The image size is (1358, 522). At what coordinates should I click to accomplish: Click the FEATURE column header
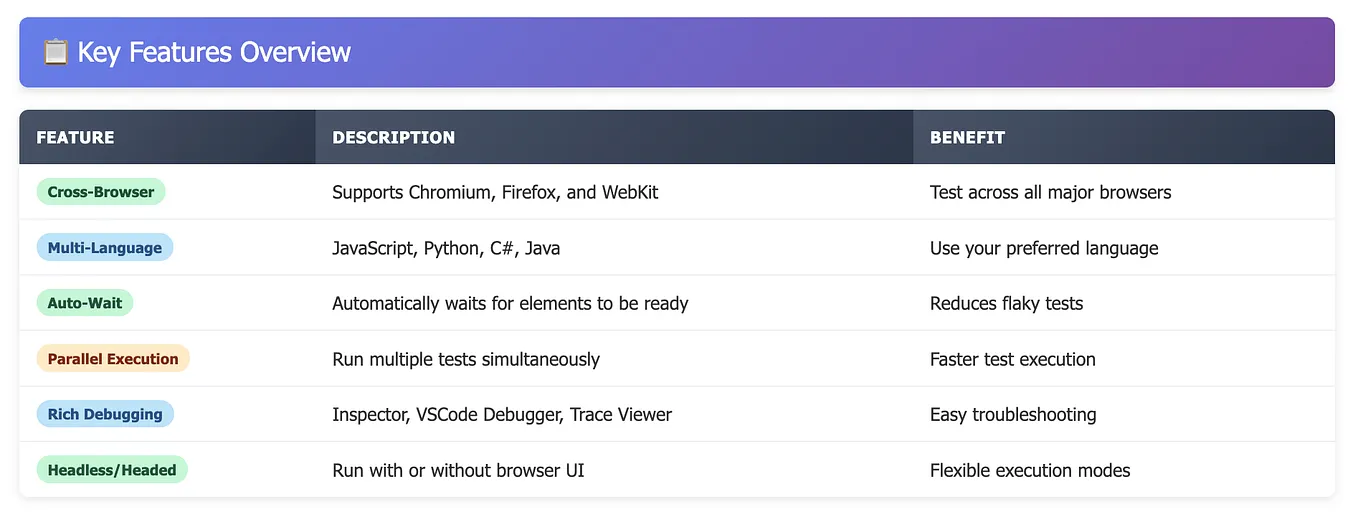(75, 137)
